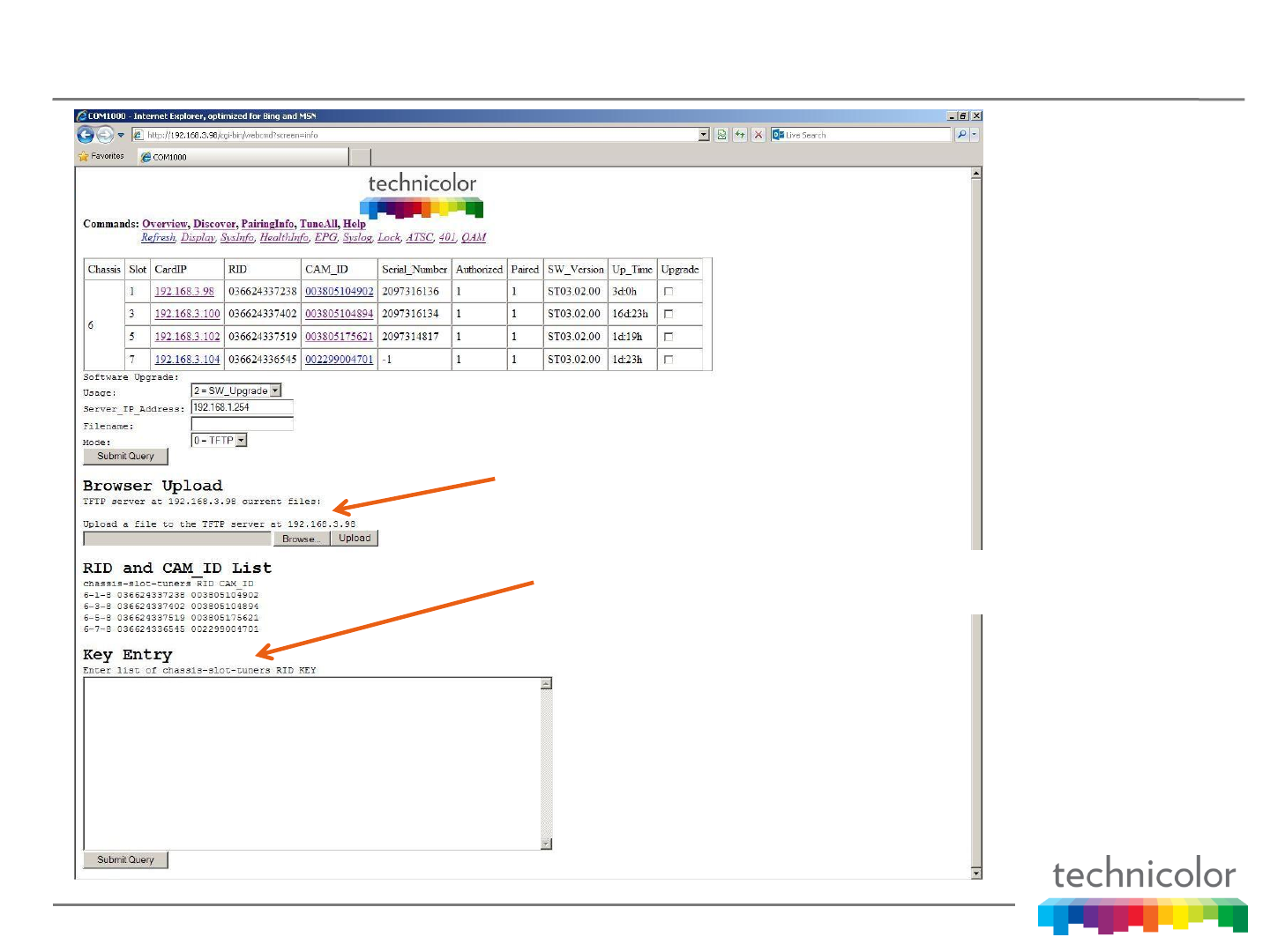Click the Display link

(198, 237)
